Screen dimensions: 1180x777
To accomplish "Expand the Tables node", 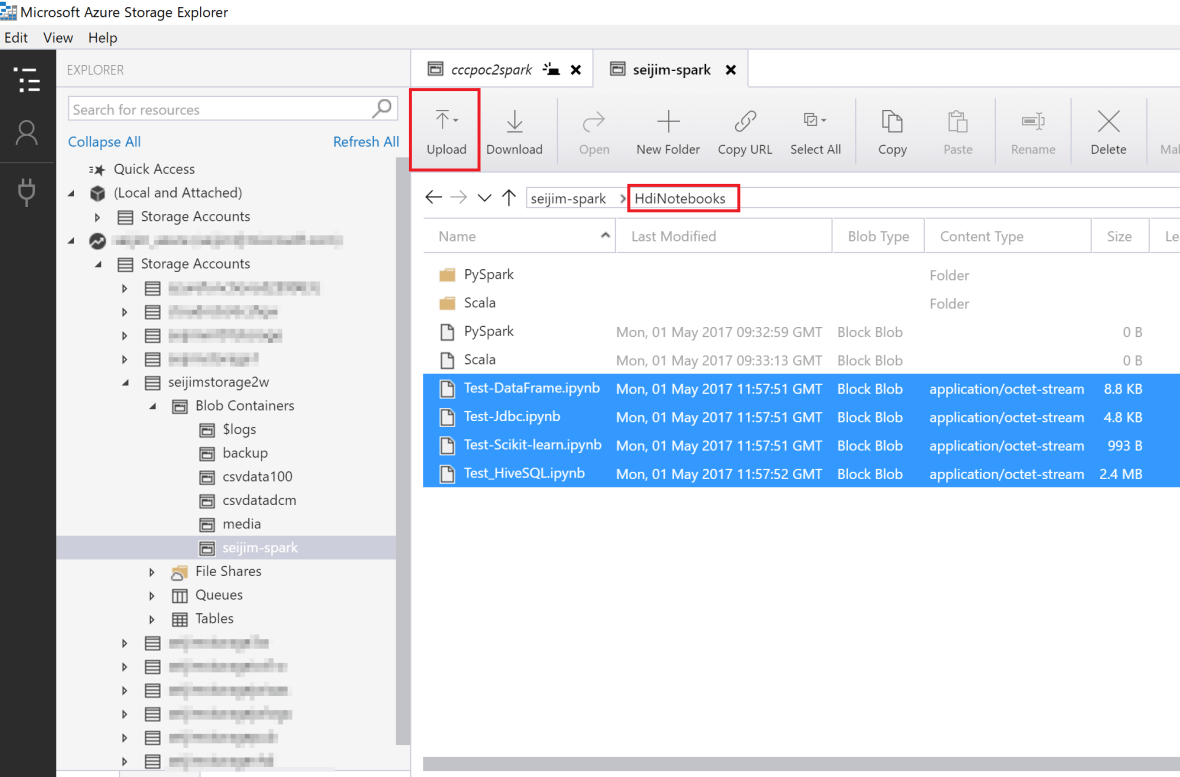I will tap(152, 619).
